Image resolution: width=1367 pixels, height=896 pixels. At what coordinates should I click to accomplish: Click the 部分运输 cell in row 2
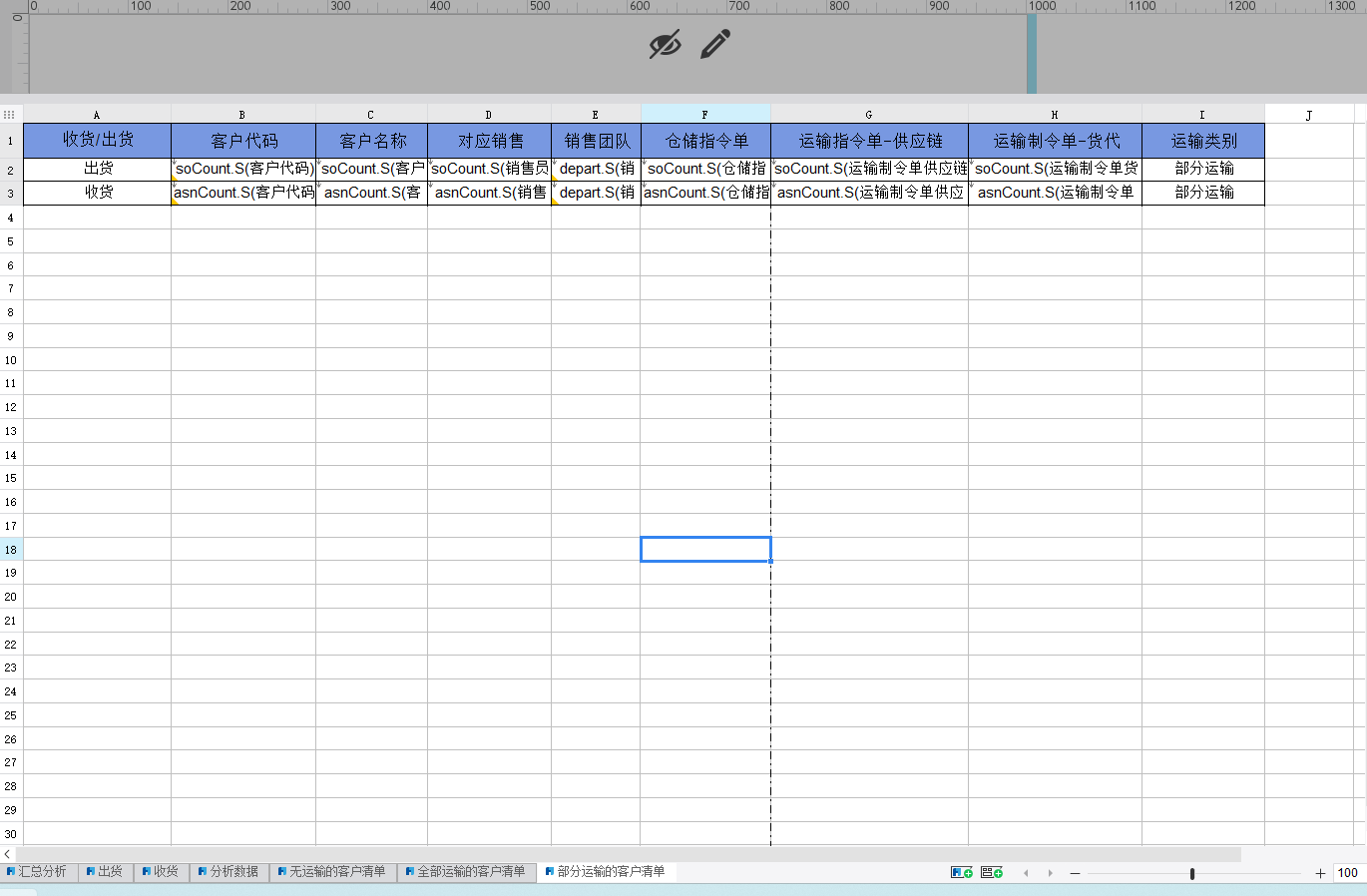[x=1203, y=169]
